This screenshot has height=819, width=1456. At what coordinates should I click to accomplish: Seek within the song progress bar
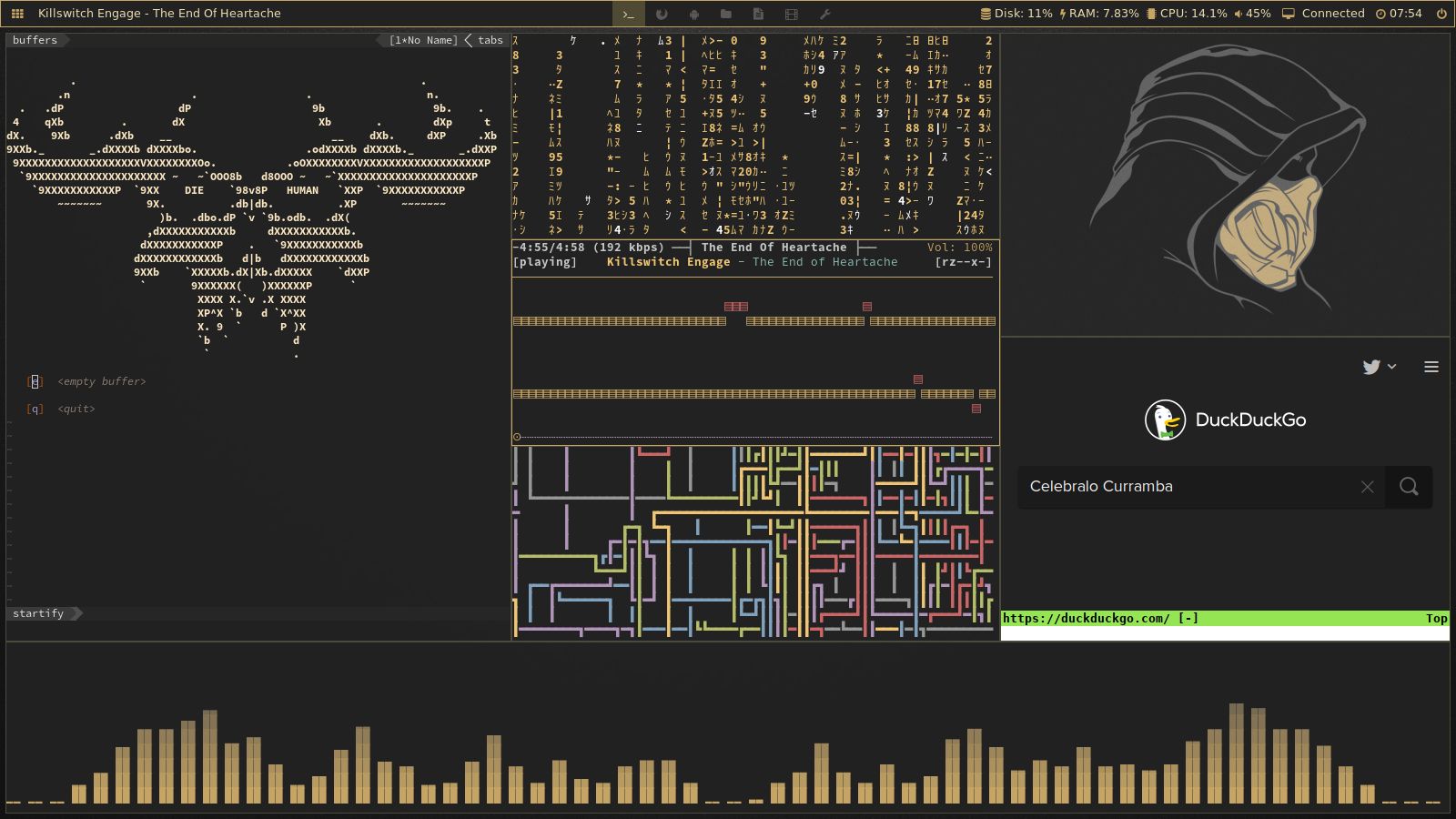coord(755,437)
